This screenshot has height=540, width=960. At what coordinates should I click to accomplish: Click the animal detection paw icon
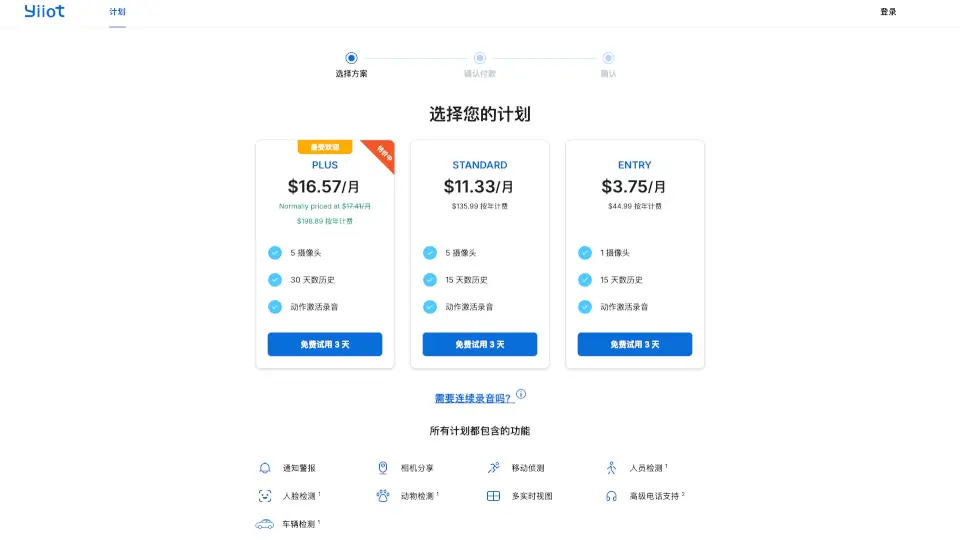pos(382,496)
